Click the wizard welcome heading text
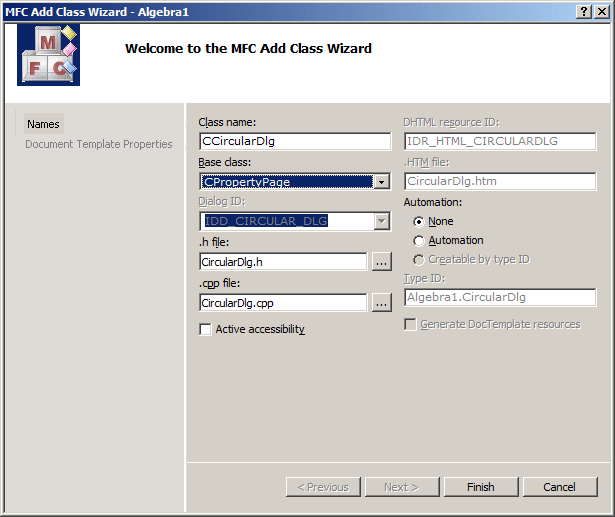 coord(248,49)
